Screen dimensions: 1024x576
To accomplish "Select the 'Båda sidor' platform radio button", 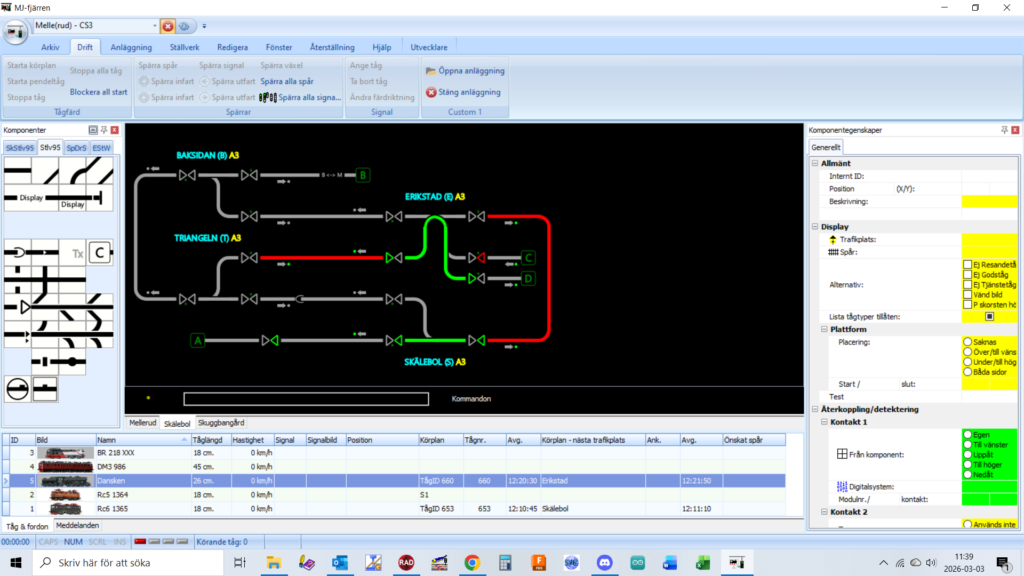I will click(x=967, y=371).
